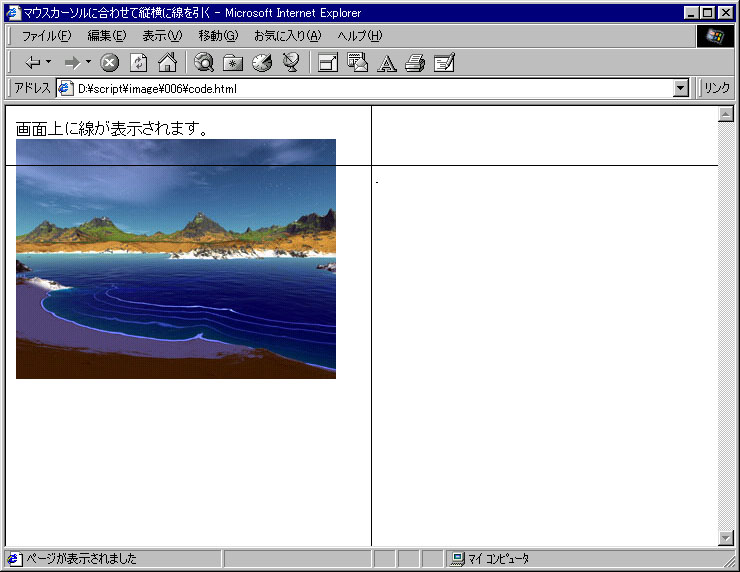Click the IE system icon in title bar

pyautogui.click(x=13, y=12)
